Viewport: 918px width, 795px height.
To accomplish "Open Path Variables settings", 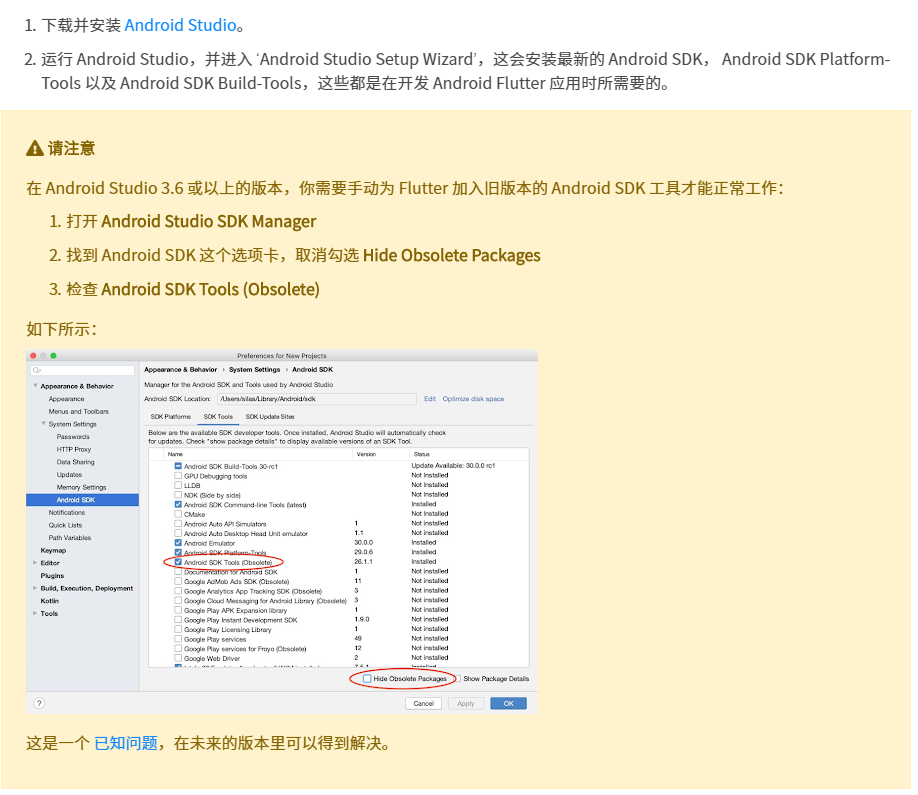I will (70, 537).
